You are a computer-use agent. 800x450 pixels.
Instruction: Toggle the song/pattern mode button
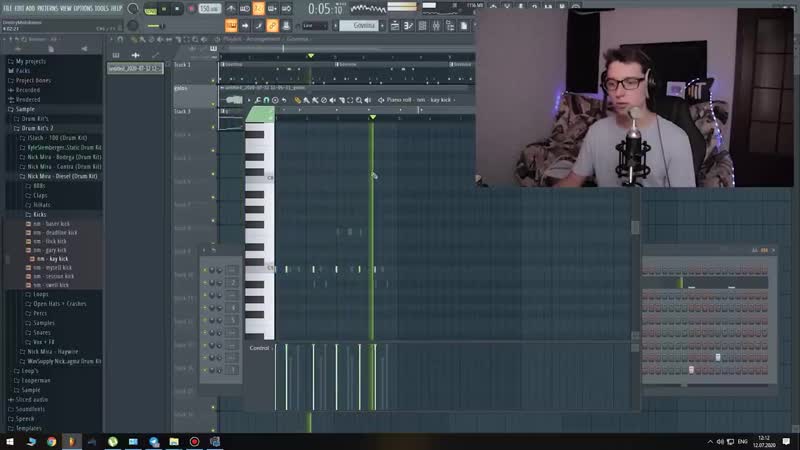151,9
